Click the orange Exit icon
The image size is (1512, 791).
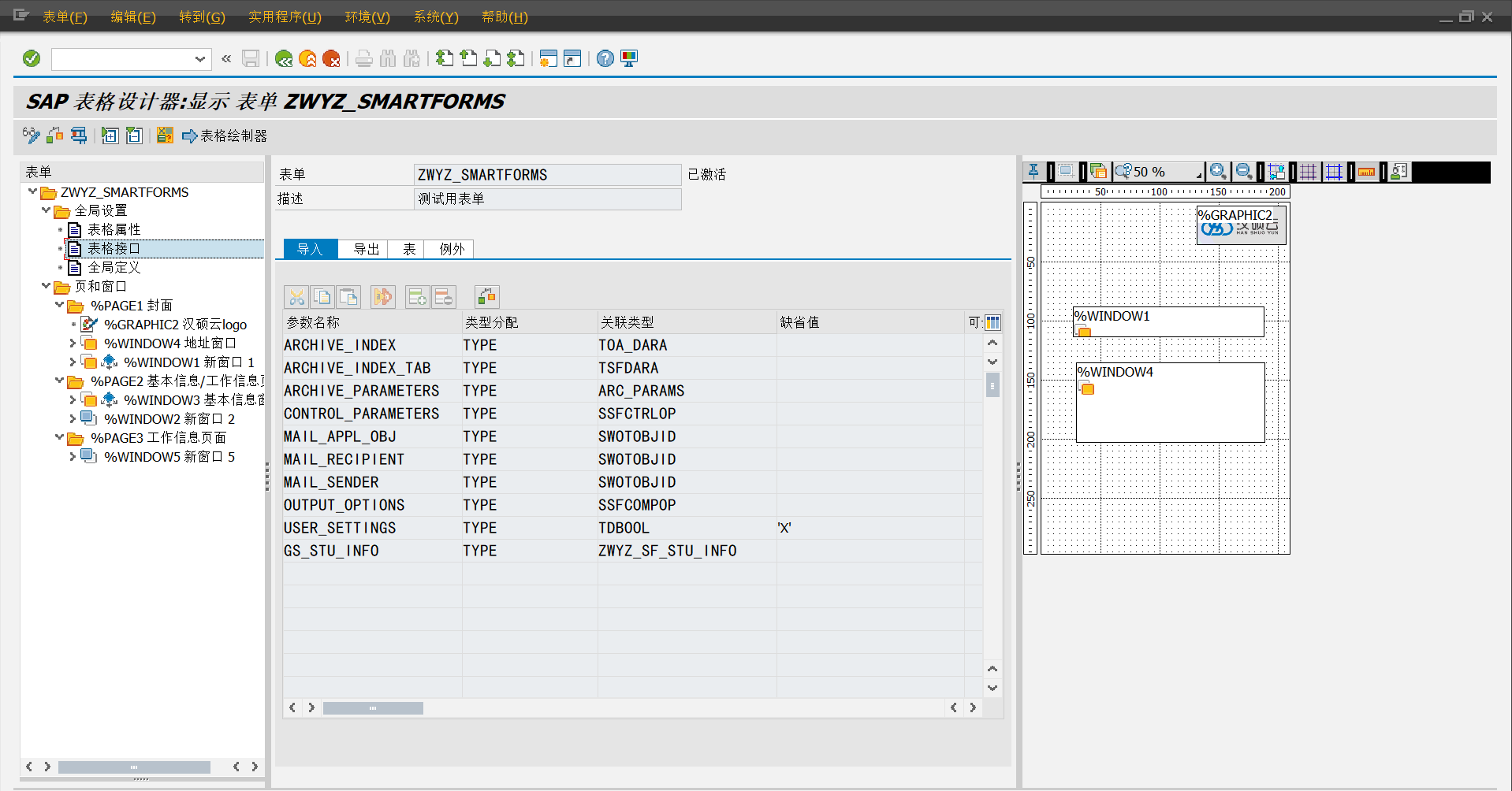tap(307, 58)
